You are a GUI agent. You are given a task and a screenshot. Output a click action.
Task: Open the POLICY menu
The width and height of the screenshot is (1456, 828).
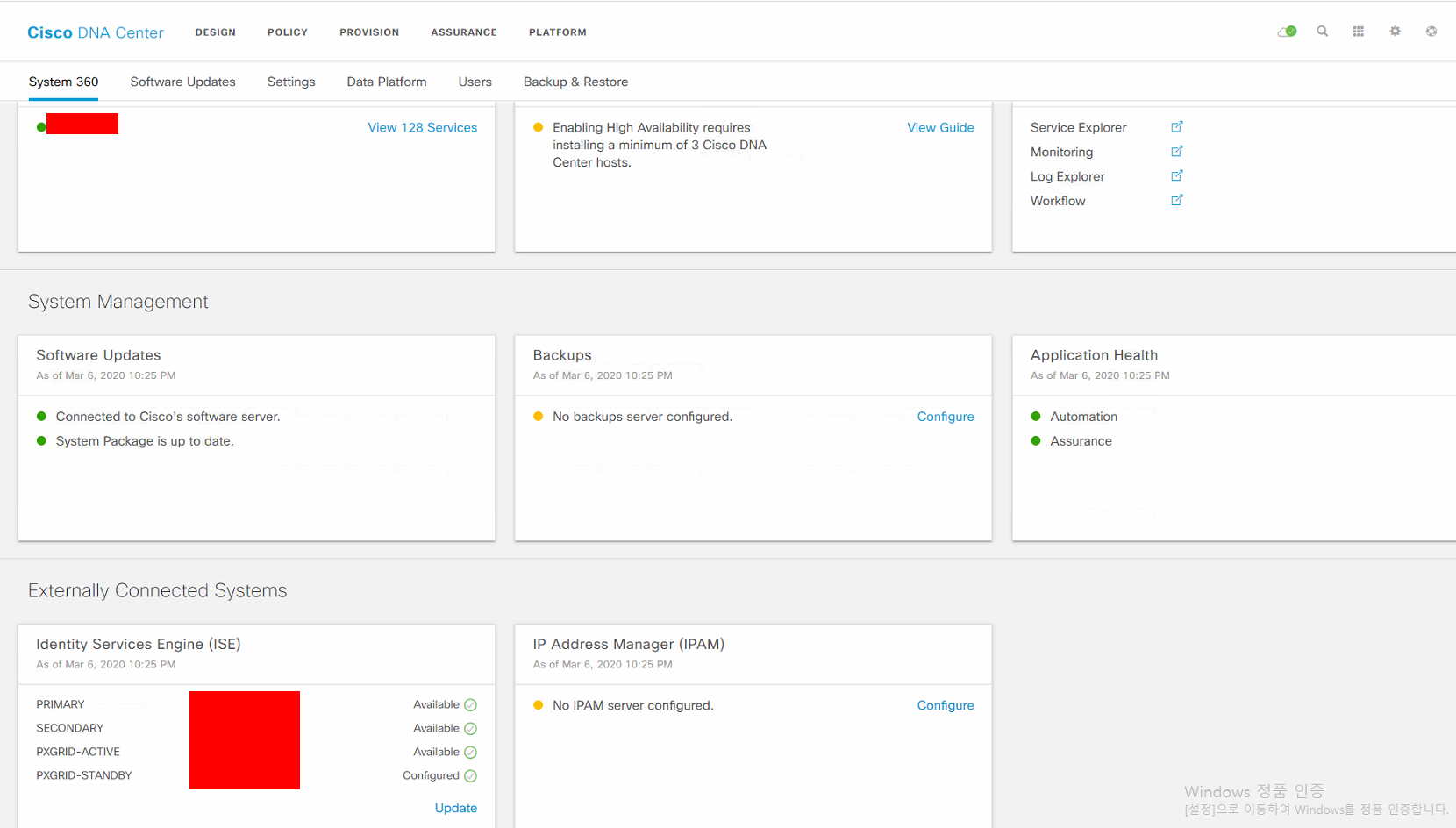[x=288, y=32]
